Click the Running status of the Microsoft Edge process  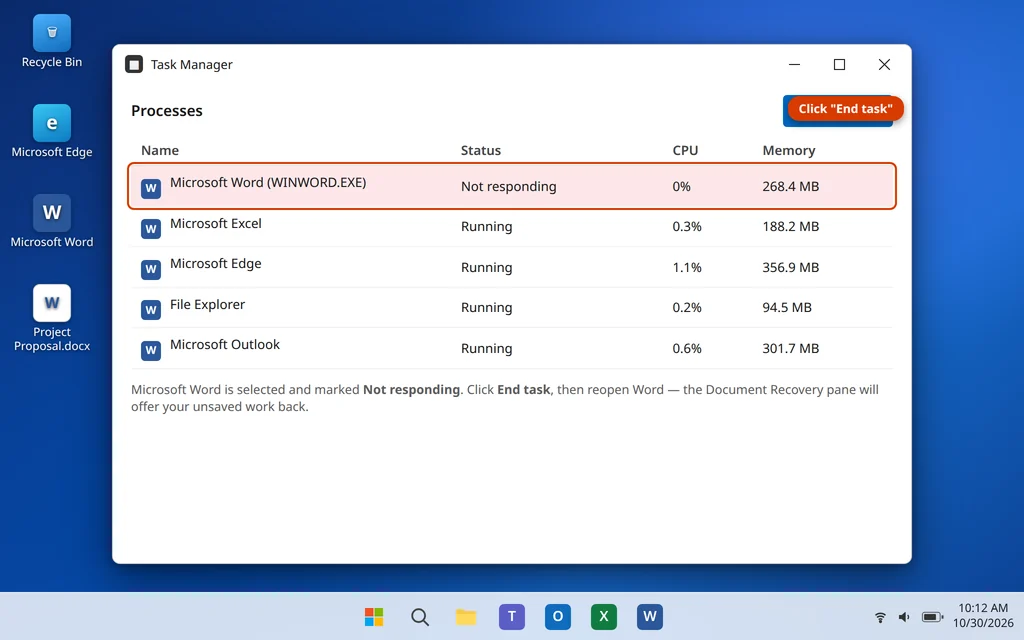487,268
